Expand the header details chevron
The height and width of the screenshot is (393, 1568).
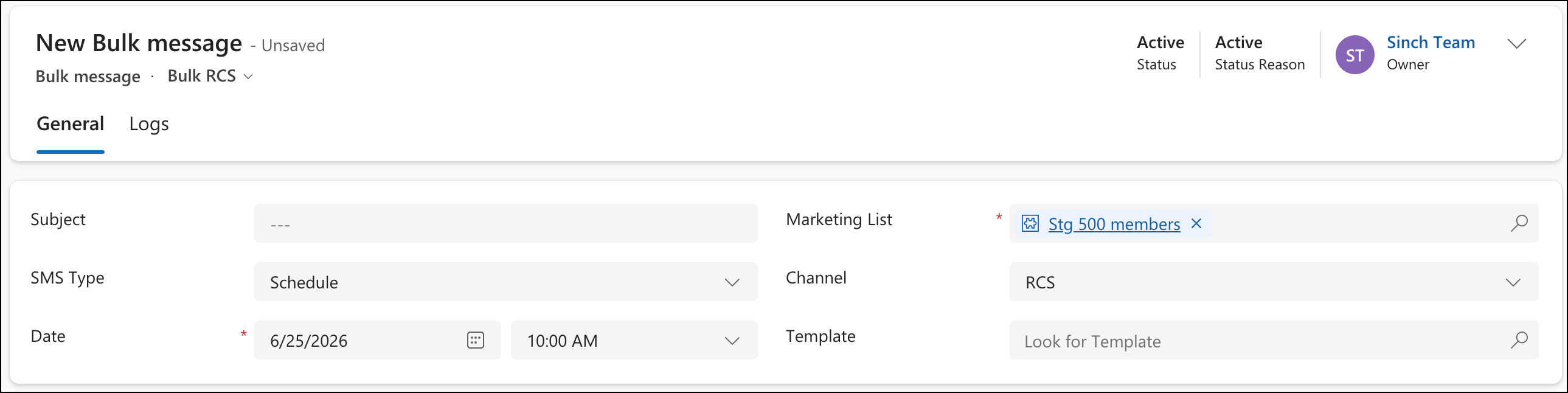point(1516,43)
